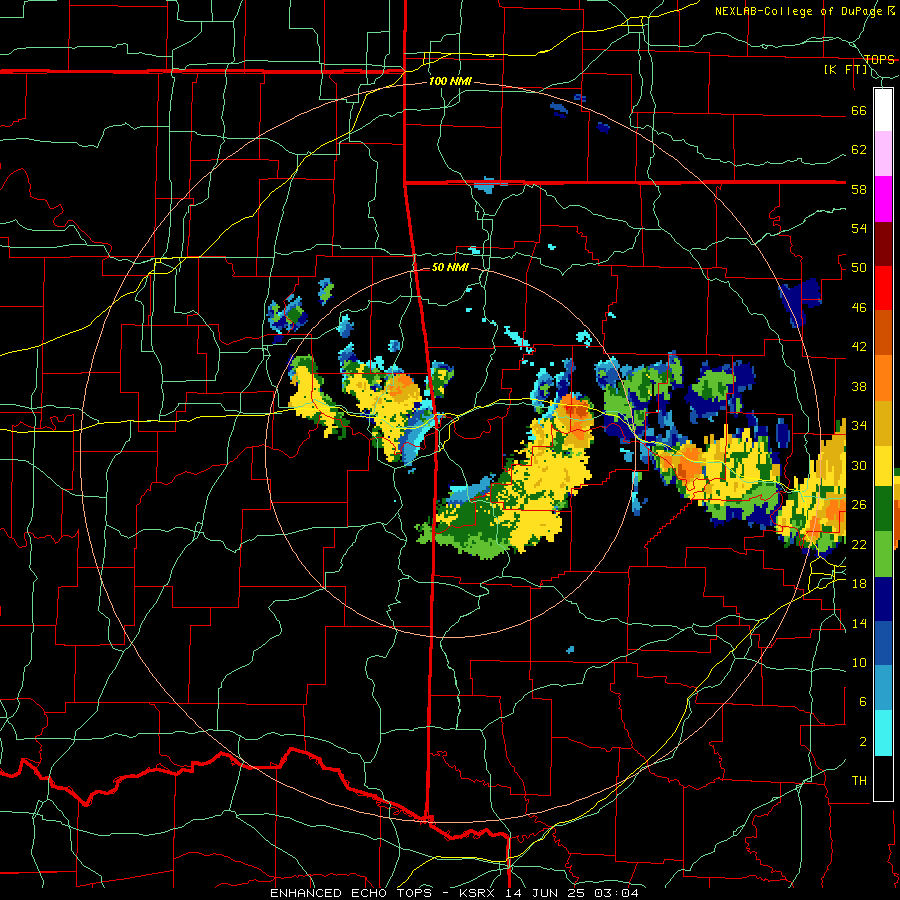Click the '46' legend value

tap(859, 308)
